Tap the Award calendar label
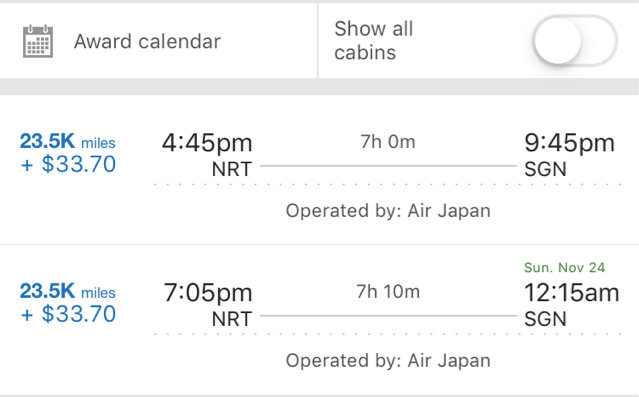The image size is (639, 397). (147, 41)
